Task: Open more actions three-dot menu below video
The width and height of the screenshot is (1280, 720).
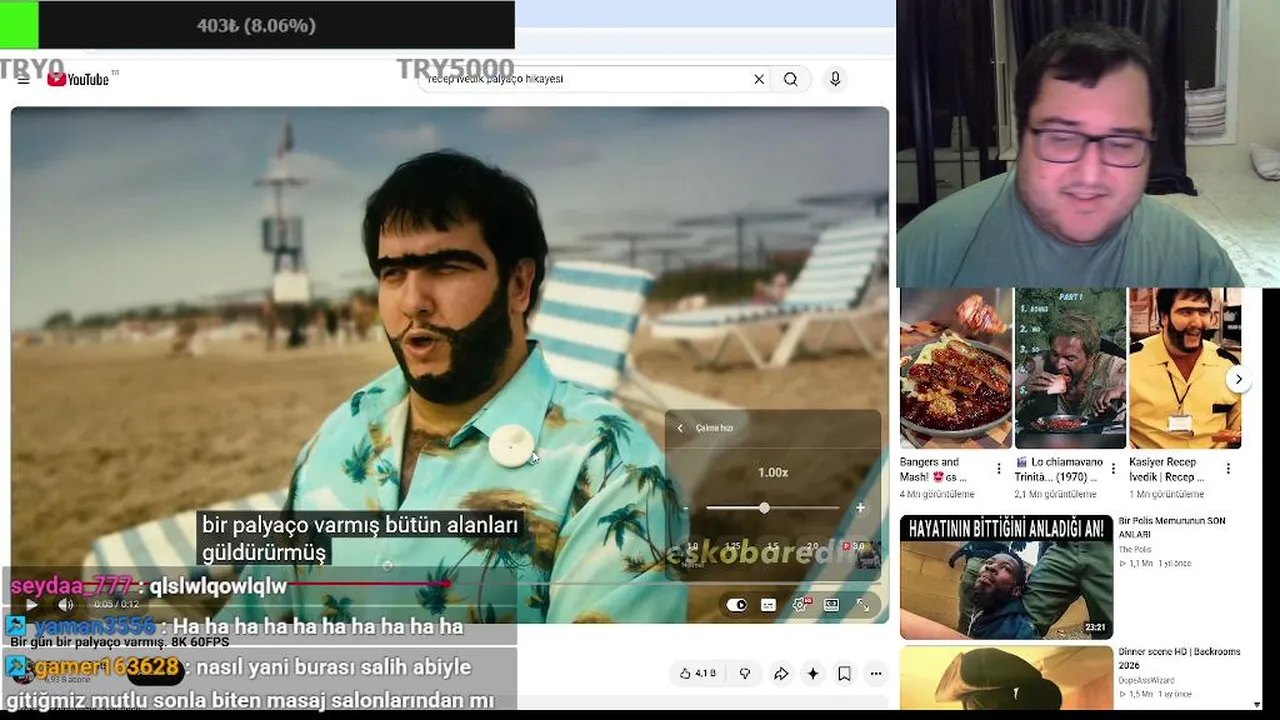Action: (x=876, y=674)
